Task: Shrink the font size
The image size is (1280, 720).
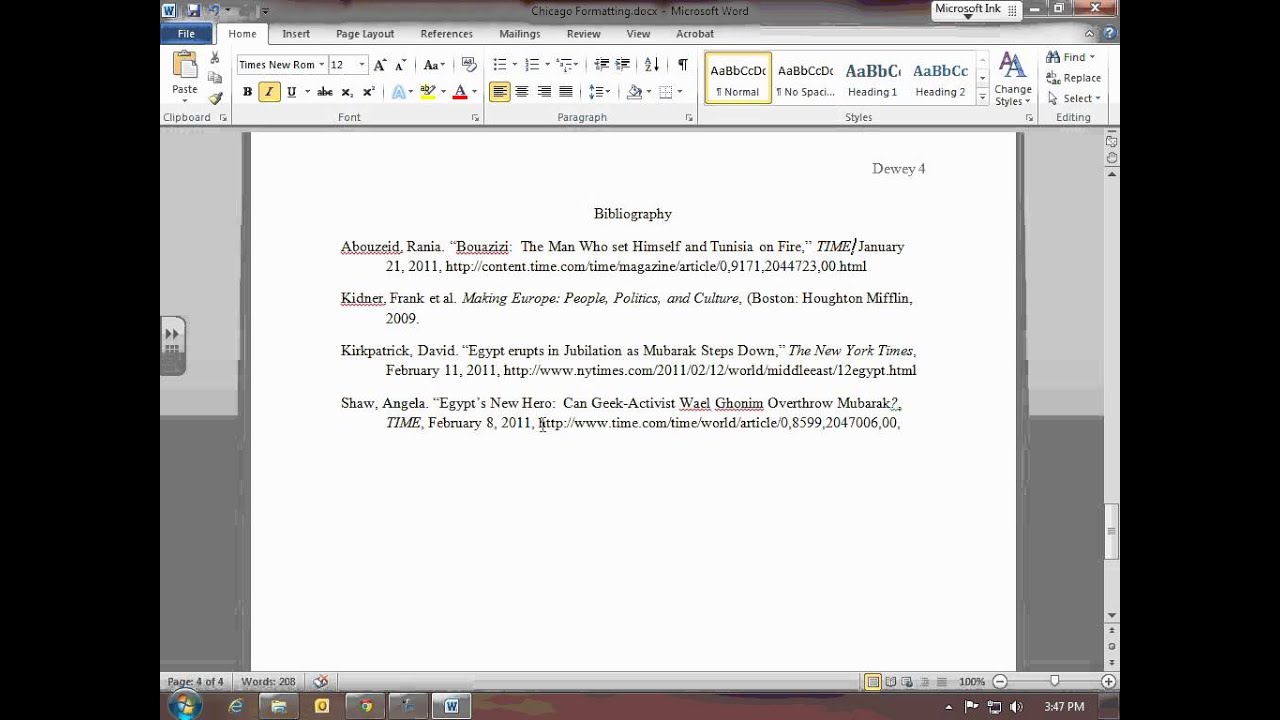Action: 399,65
